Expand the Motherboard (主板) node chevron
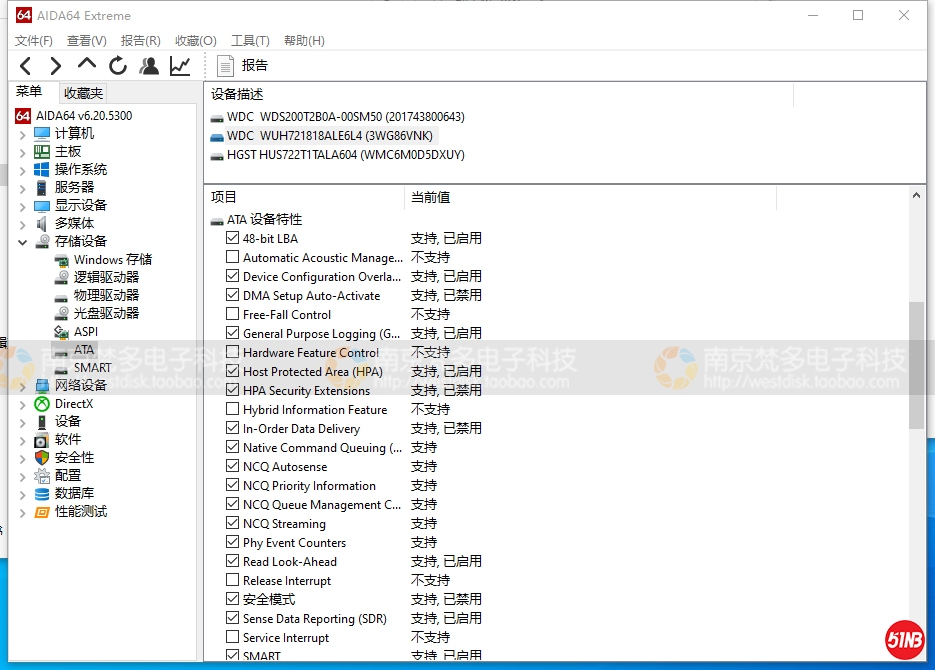935x670 pixels. tap(23, 153)
